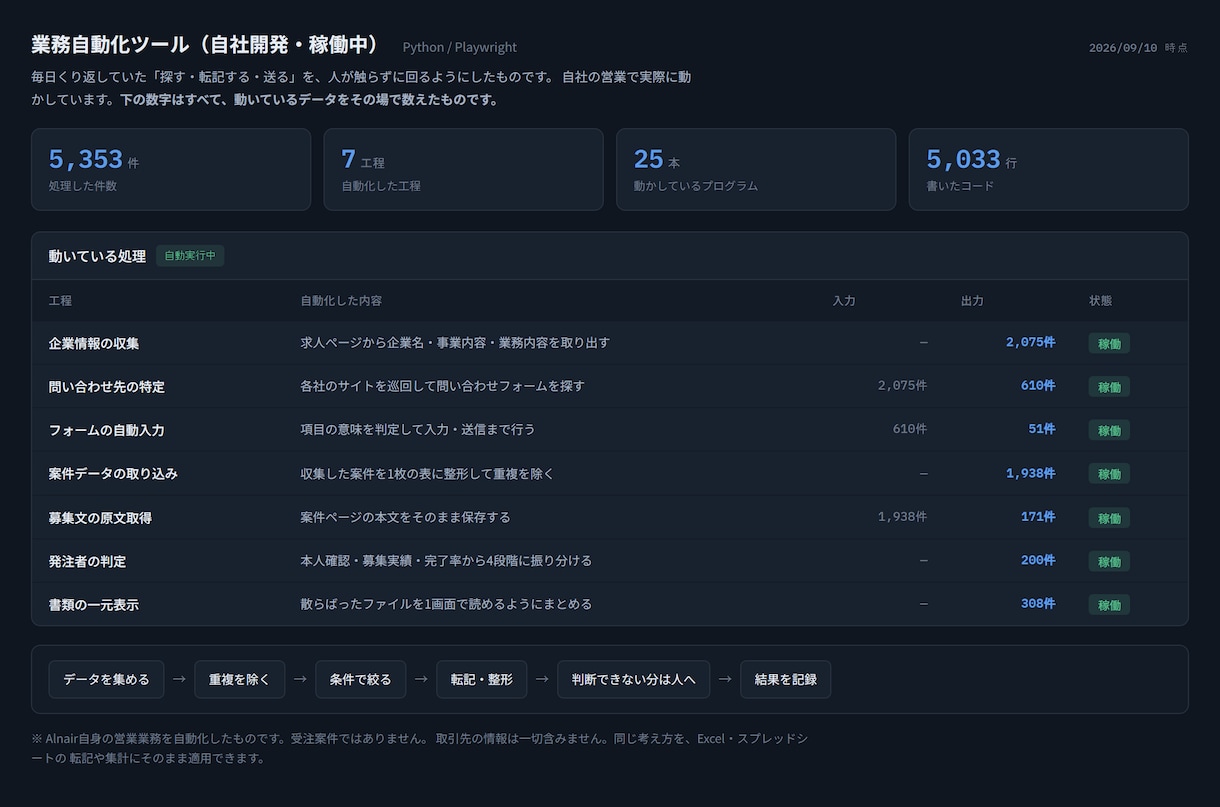Screen dimensions: 1220x807
Task: Click the データを集める step button
Action: coord(106,679)
